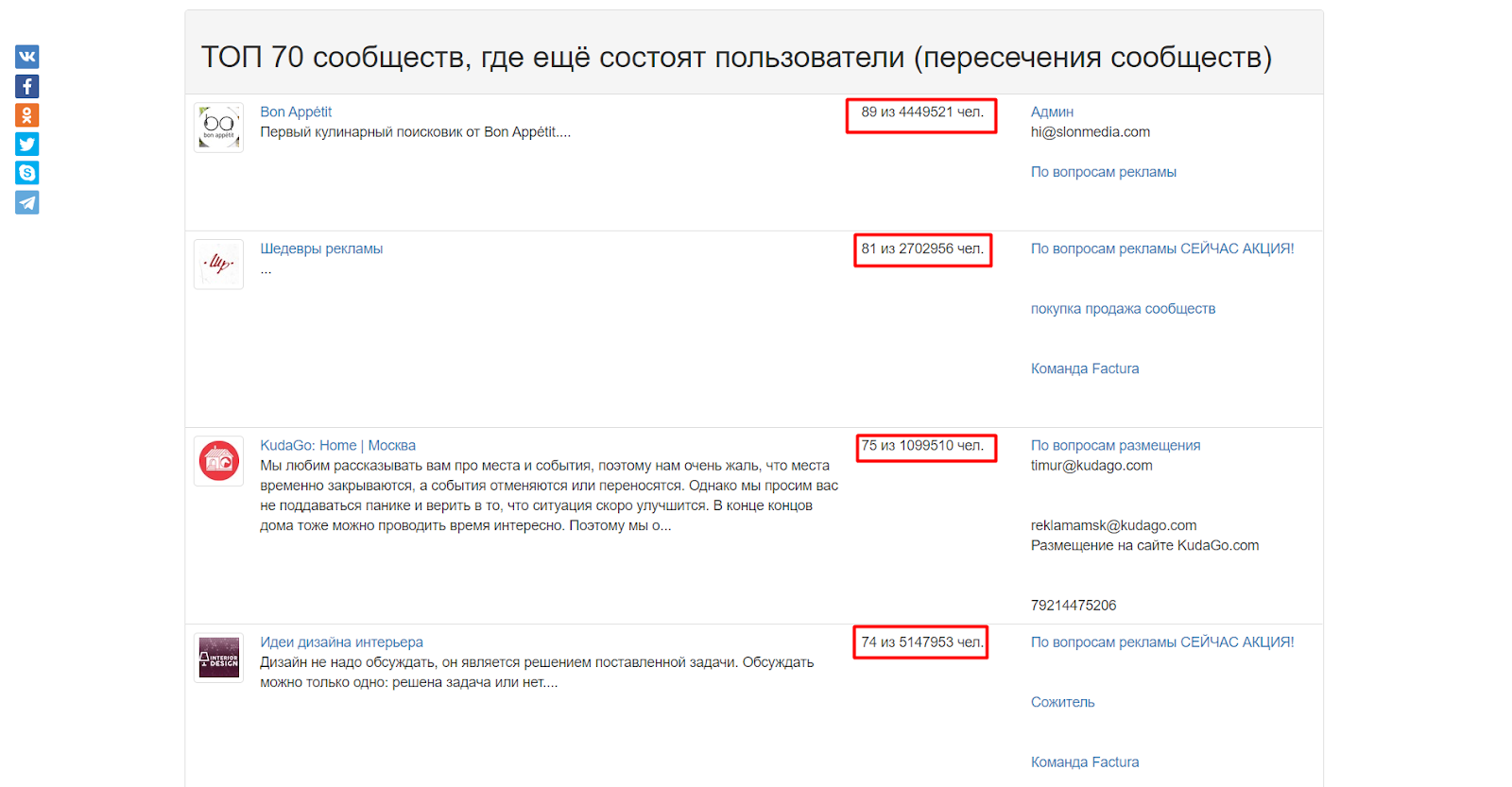
Task: Open покупка продажа сообществ contact link
Action: tap(1123, 309)
